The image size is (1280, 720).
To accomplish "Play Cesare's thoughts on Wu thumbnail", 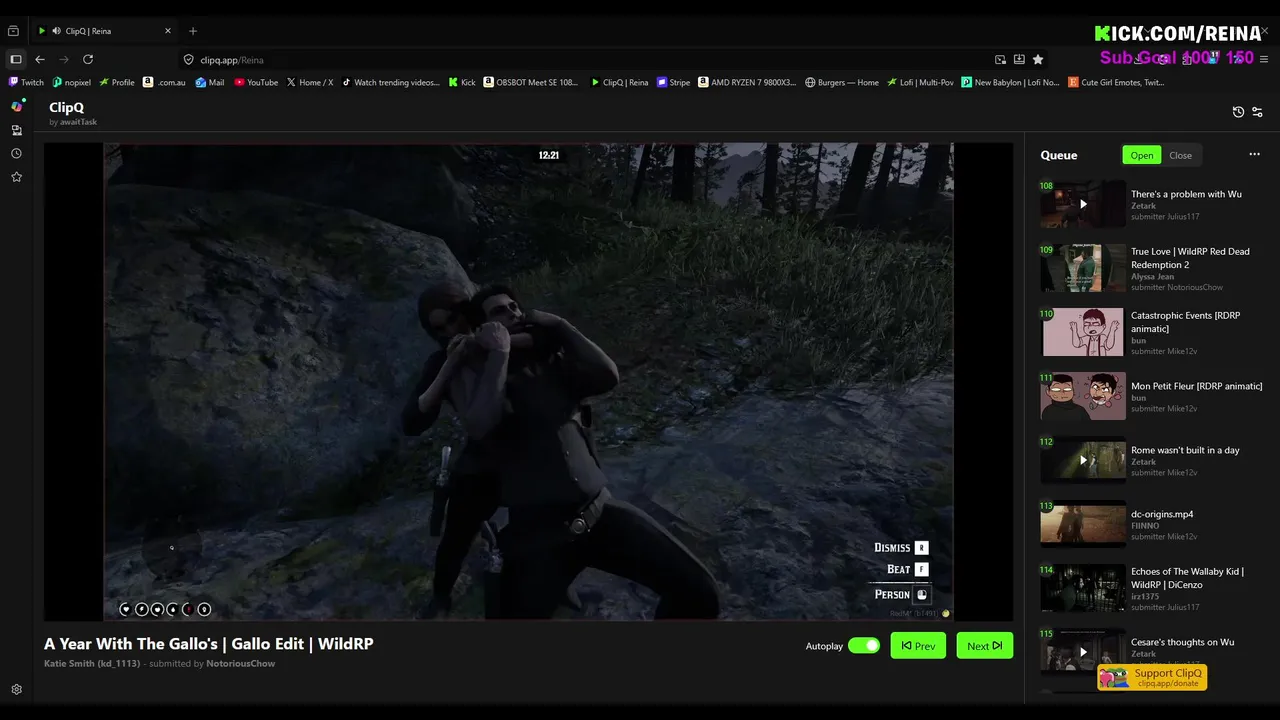I will coord(1083,652).
